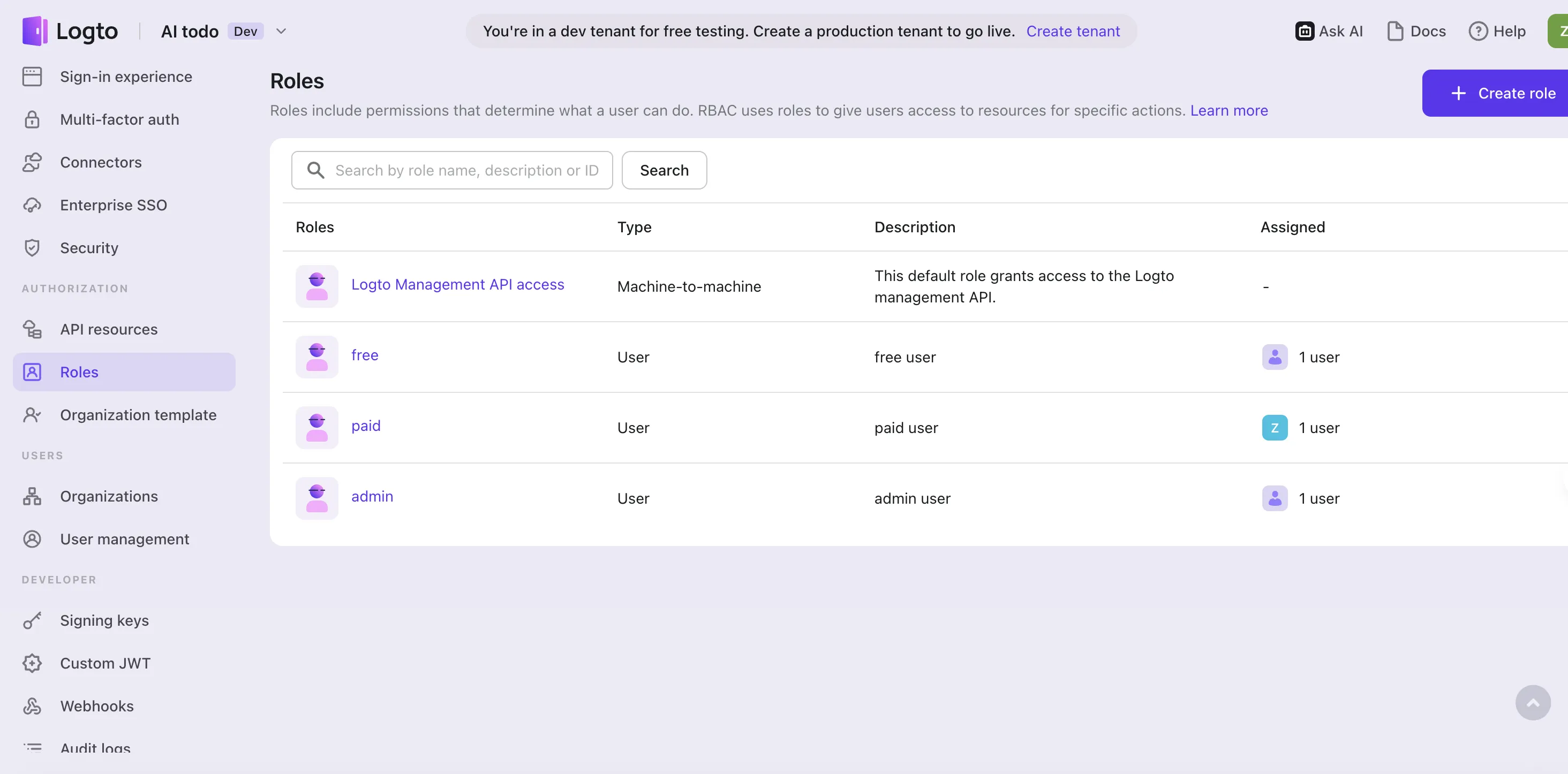Click the Security shield icon
The width and height of the screenshot is (1568, 774).
click(x=32, y=248)
